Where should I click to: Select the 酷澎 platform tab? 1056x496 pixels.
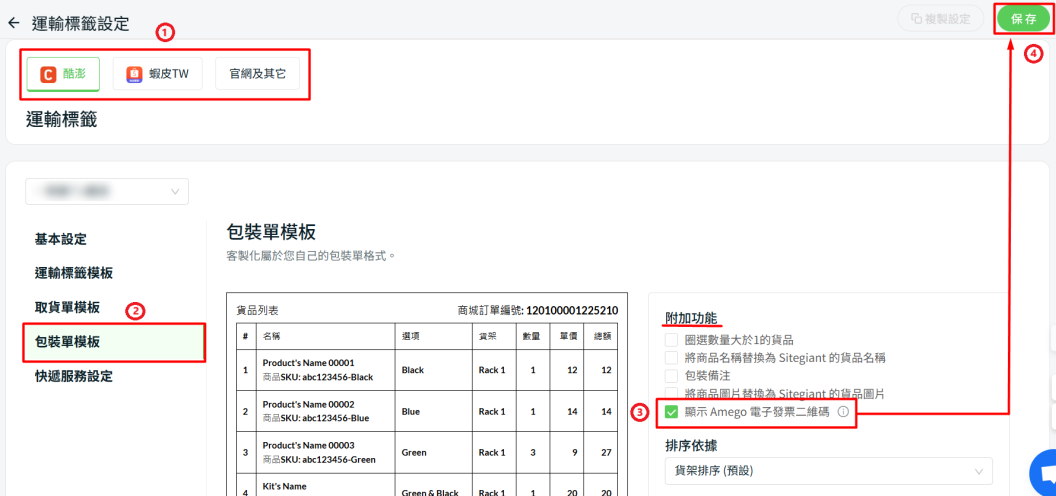pyautogui.click(x=63, y=74)
